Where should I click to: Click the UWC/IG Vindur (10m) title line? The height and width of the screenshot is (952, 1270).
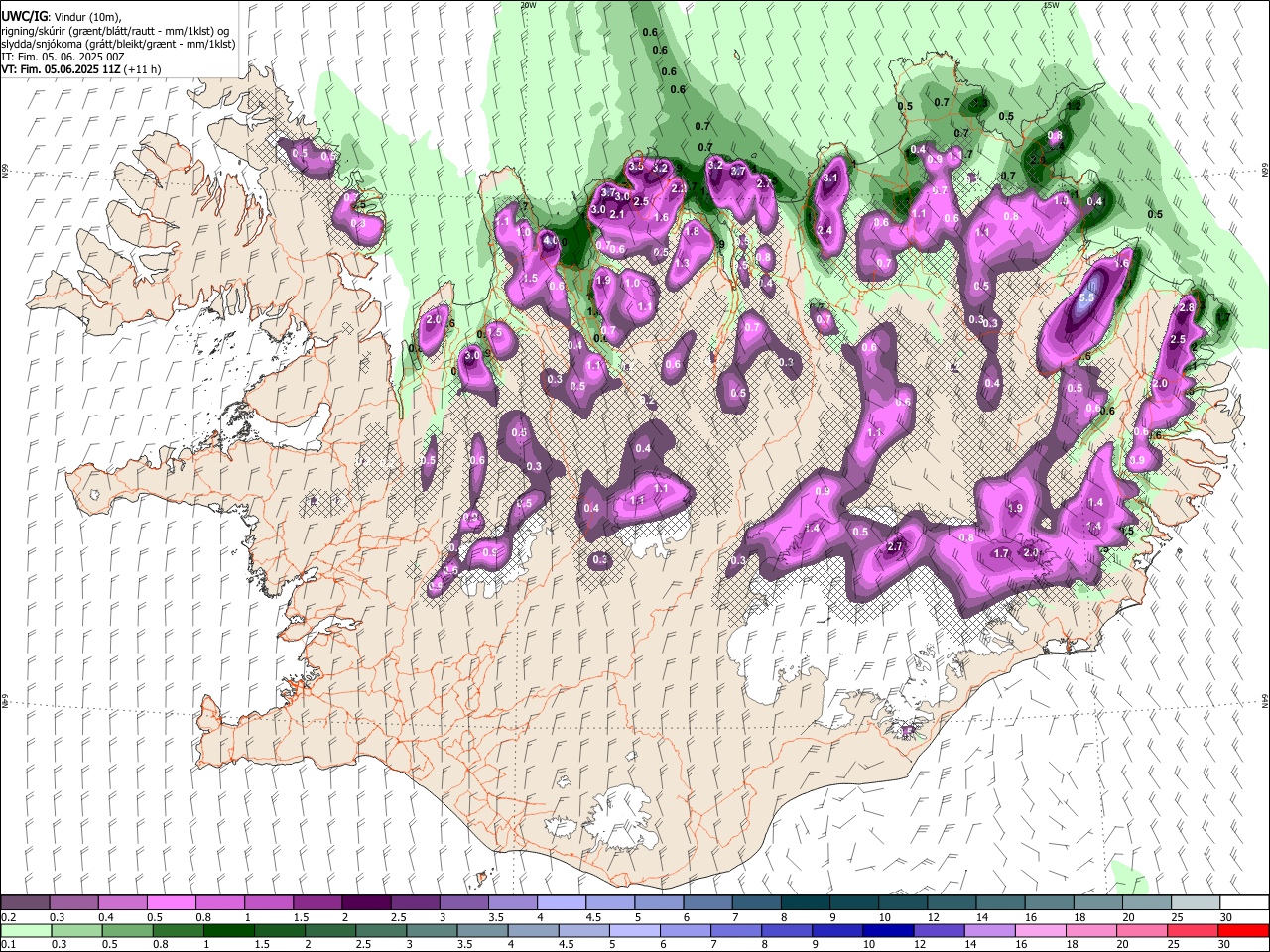(61, 16)
